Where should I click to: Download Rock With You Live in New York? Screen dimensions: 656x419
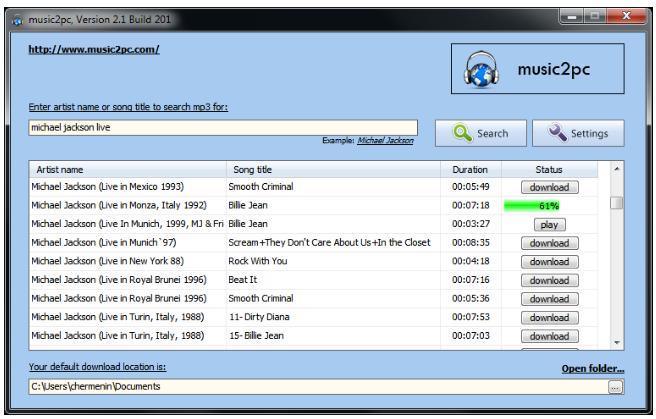click(550, 262)
